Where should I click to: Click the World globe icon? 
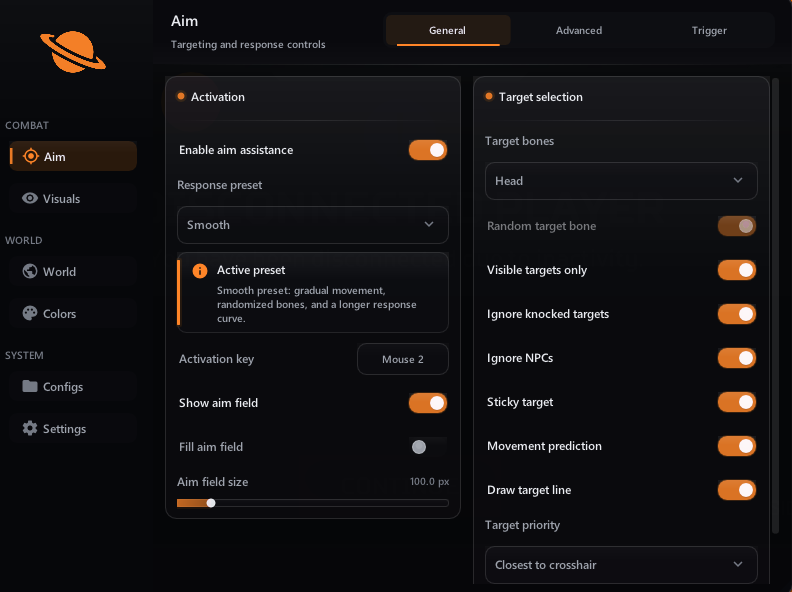[x=30, y=271]
